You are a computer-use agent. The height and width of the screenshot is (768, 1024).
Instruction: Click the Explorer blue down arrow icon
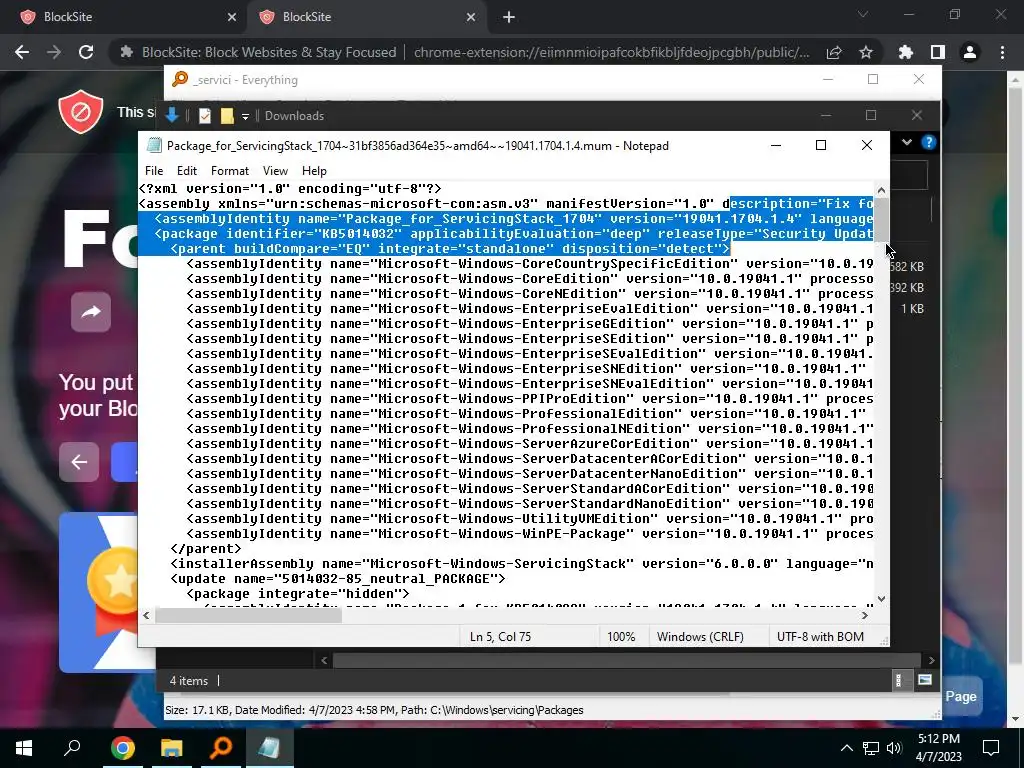pyautogui.click(x=172, y=116)
